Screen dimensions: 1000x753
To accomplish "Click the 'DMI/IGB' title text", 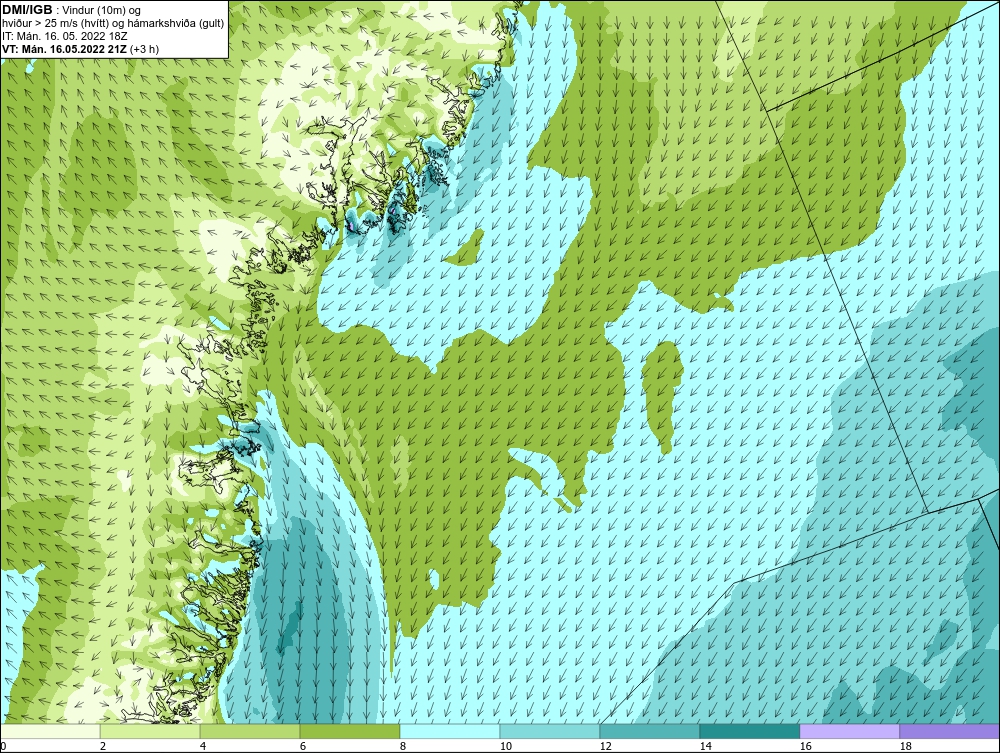I will pos(27,10).
